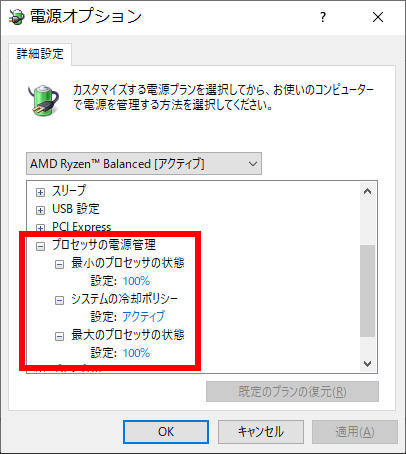The image size is (406, 454).
Task: Click the アクティブ cooling policy value
Action: coord(144,316)
